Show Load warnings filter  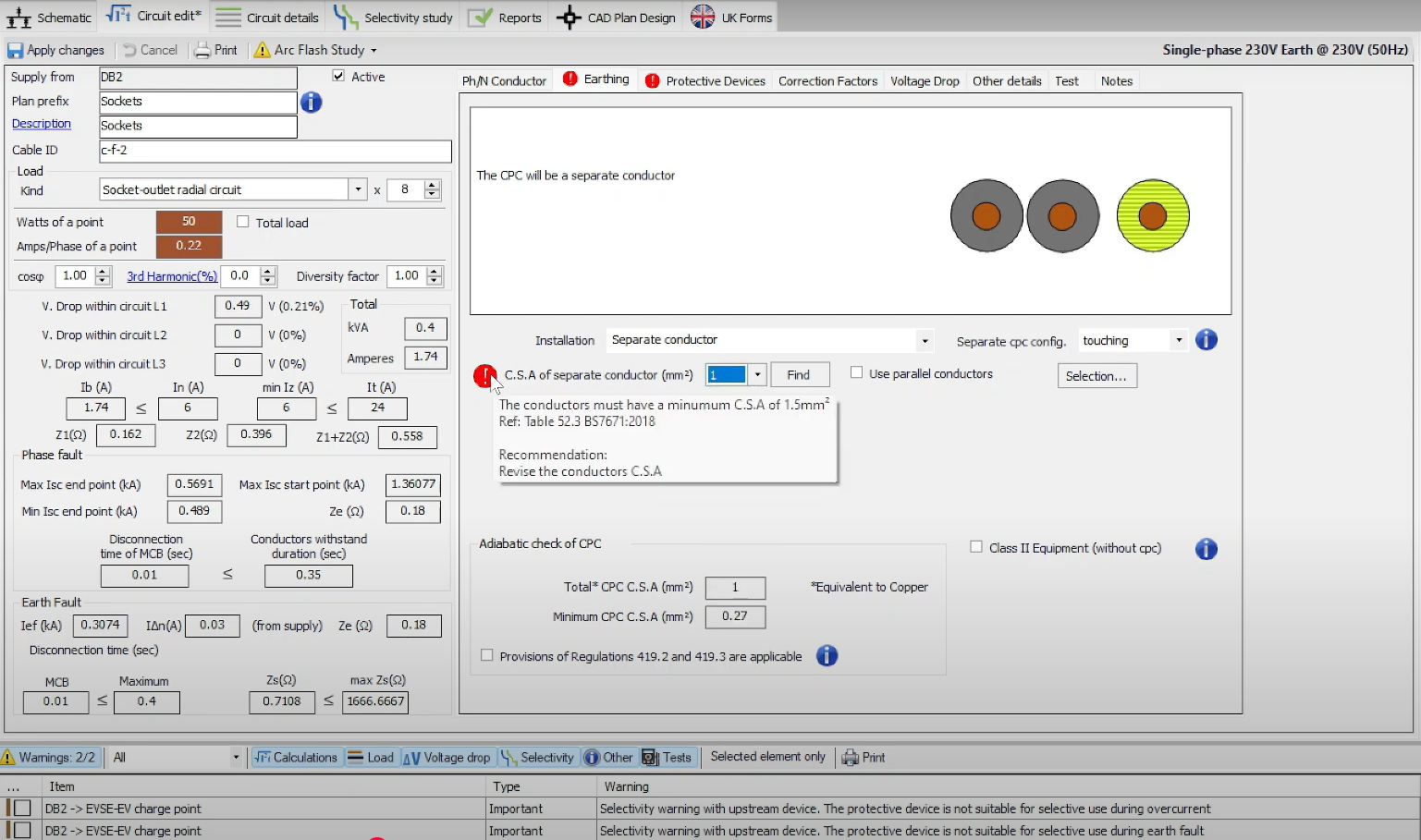point(371,757)
